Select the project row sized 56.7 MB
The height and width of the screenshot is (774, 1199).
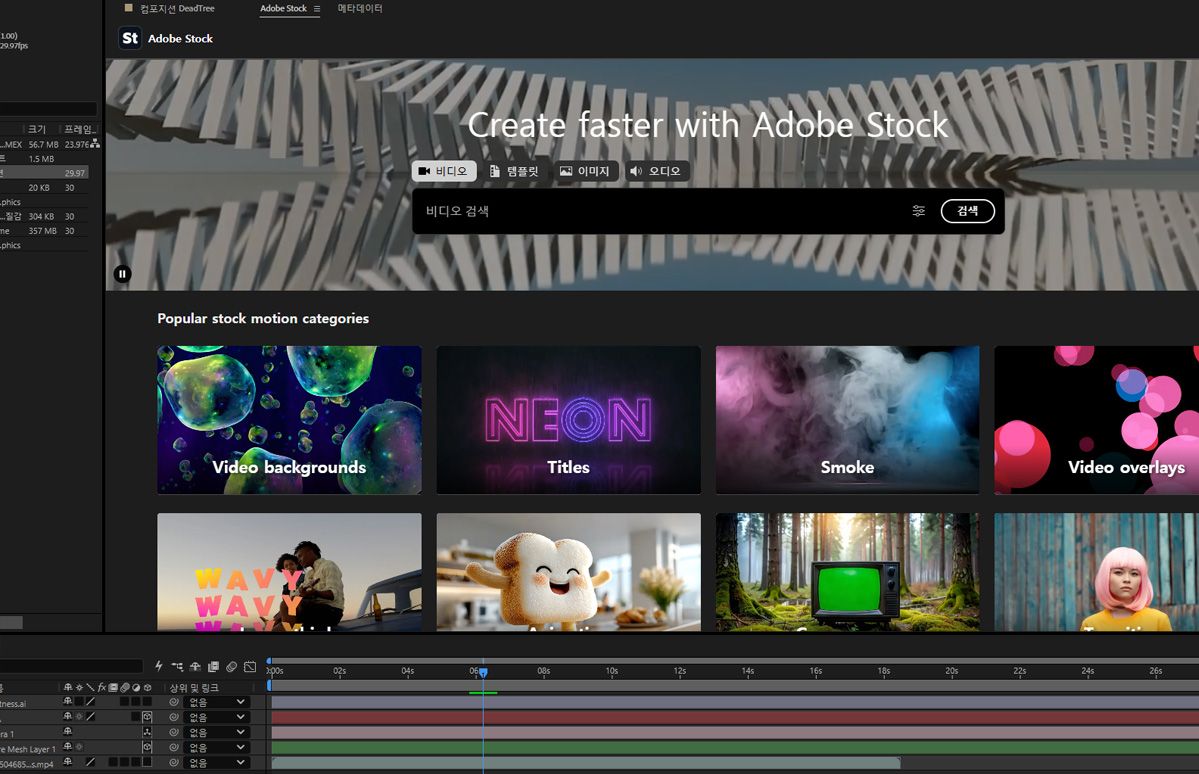tap(44, 144)
